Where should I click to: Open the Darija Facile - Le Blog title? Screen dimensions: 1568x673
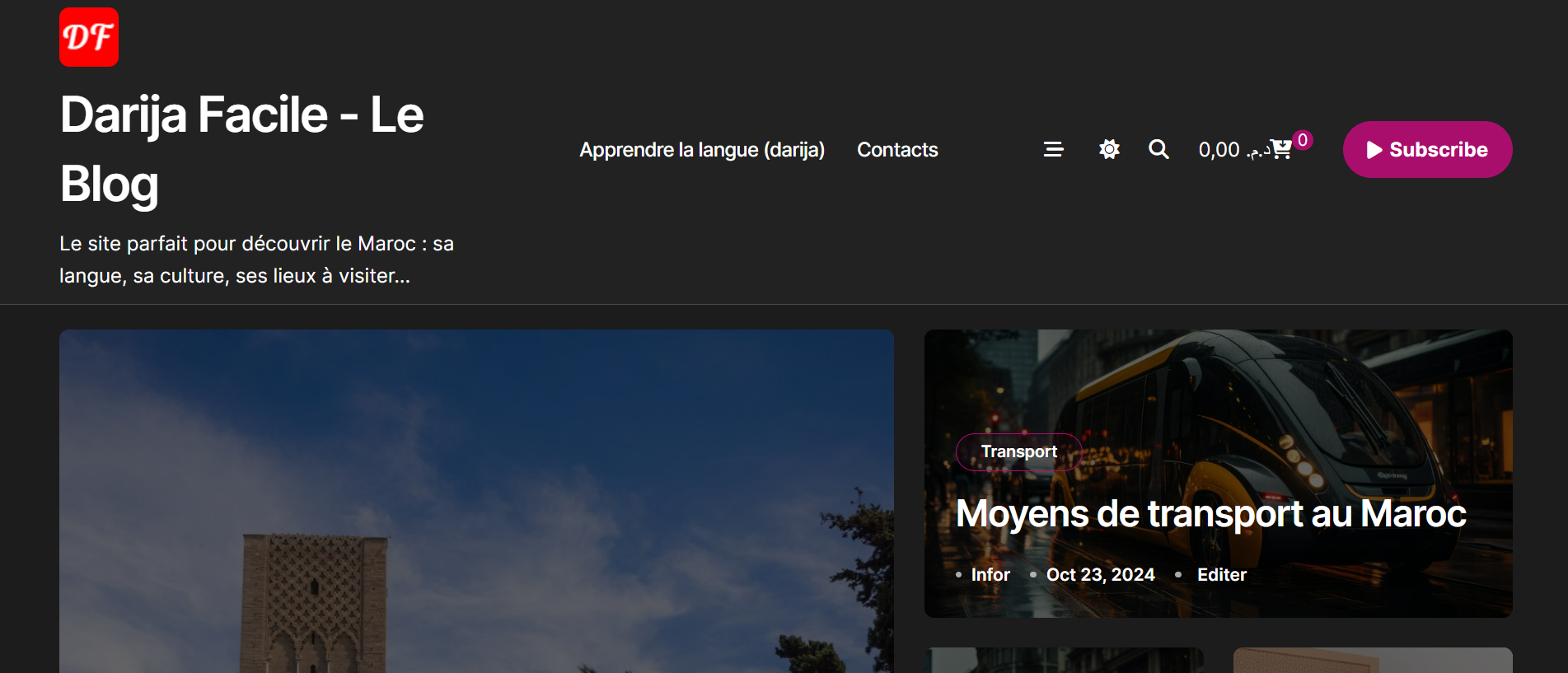pos(242,148)
